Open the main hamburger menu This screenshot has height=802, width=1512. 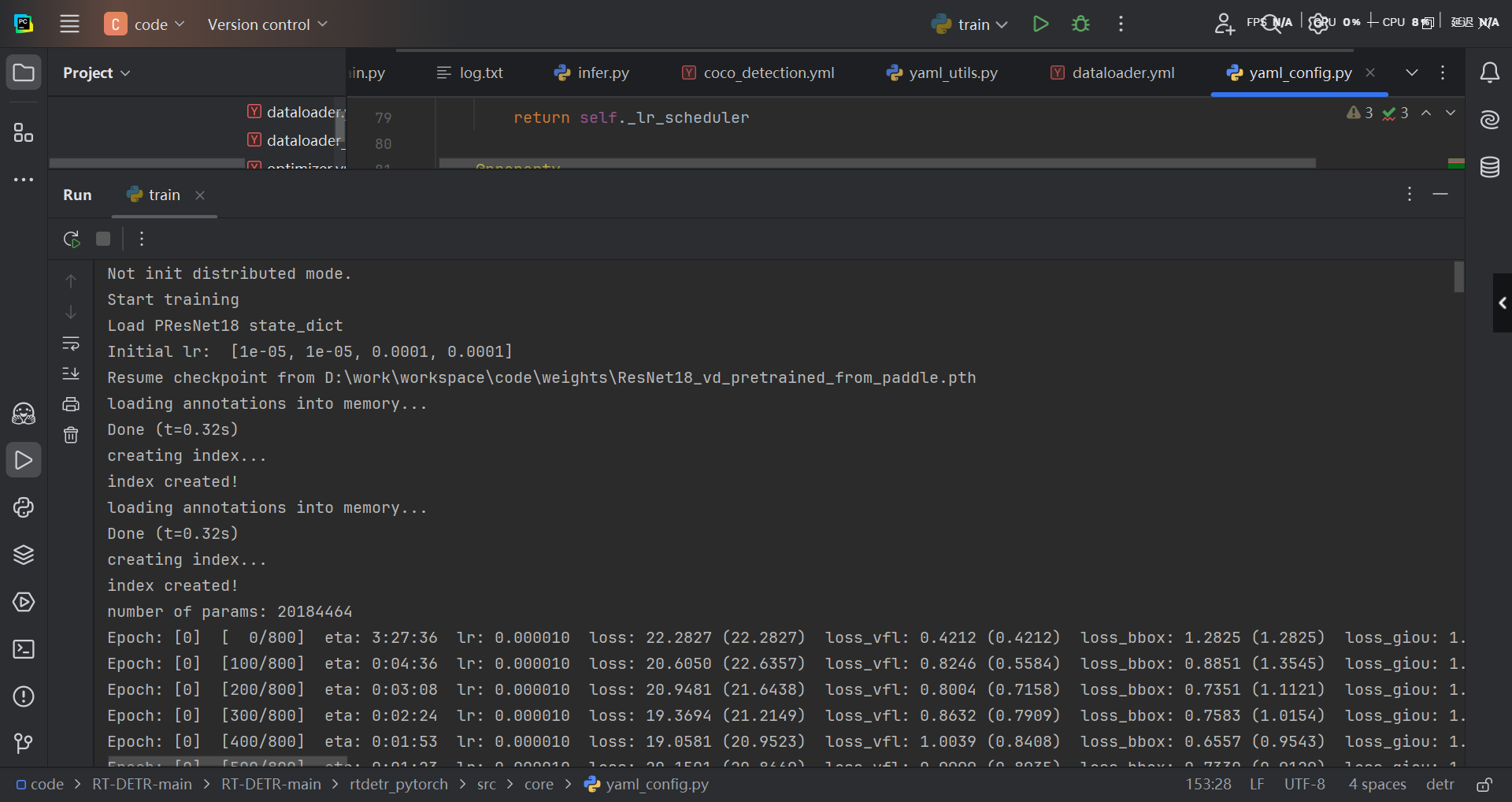pos(70,24)
